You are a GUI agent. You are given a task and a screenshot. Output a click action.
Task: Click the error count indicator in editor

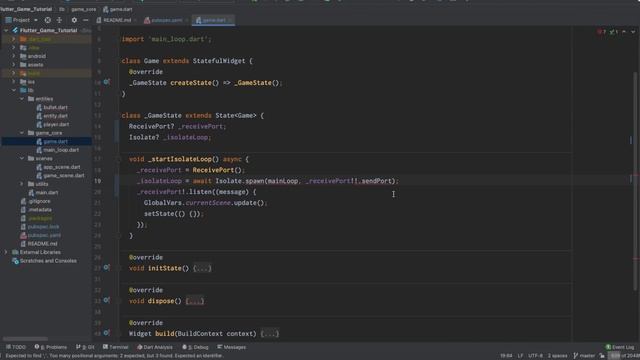click(601, 32)
